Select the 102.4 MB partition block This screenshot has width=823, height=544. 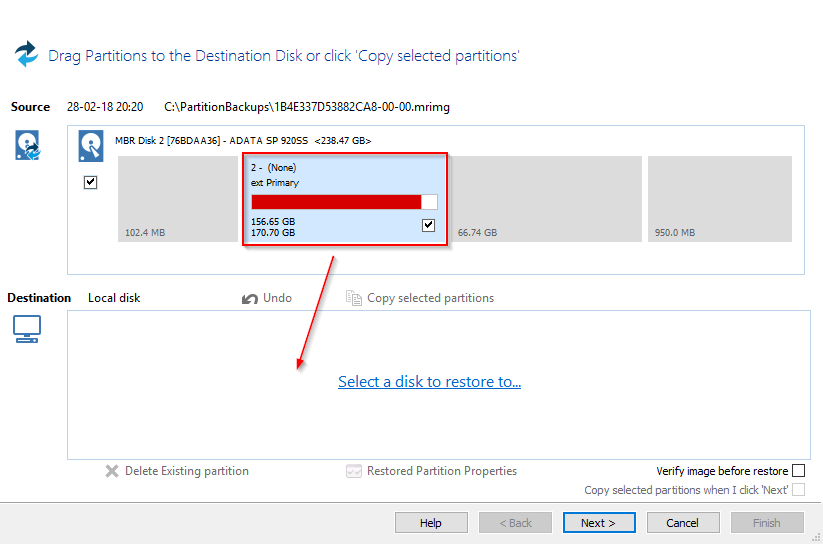click(x=175, y=198)
